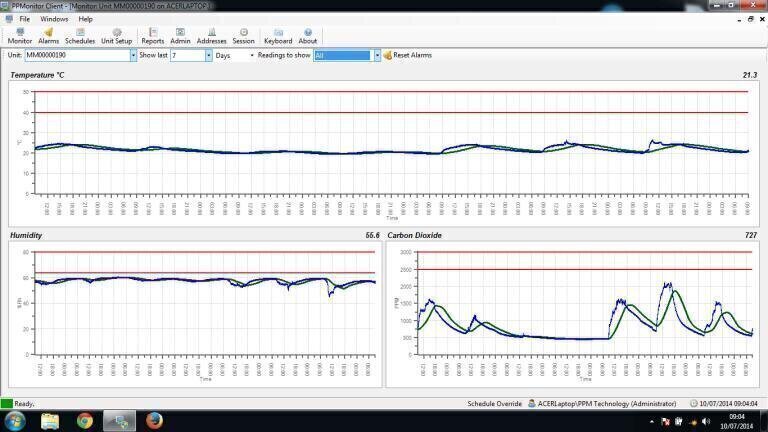Open the Keyboard toolbar icon
This screenshot has height=432, width=768.
point(278,36)
